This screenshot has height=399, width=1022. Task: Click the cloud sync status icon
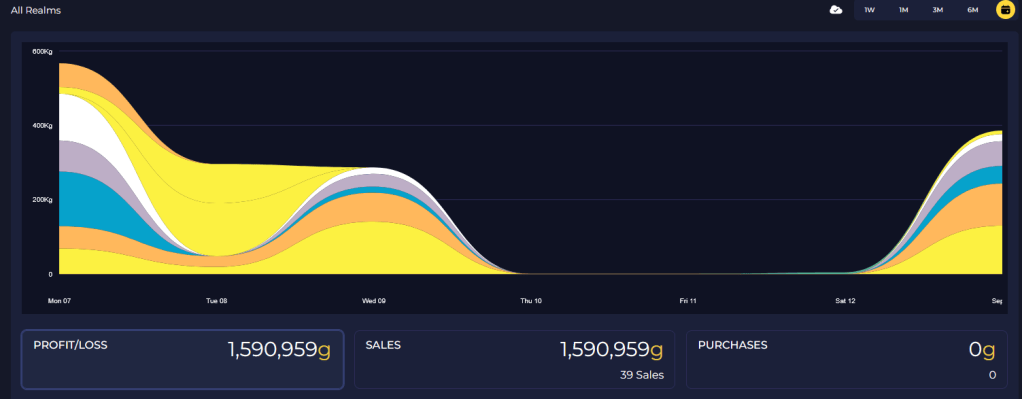pyautogui.click(x=836, y=10)
